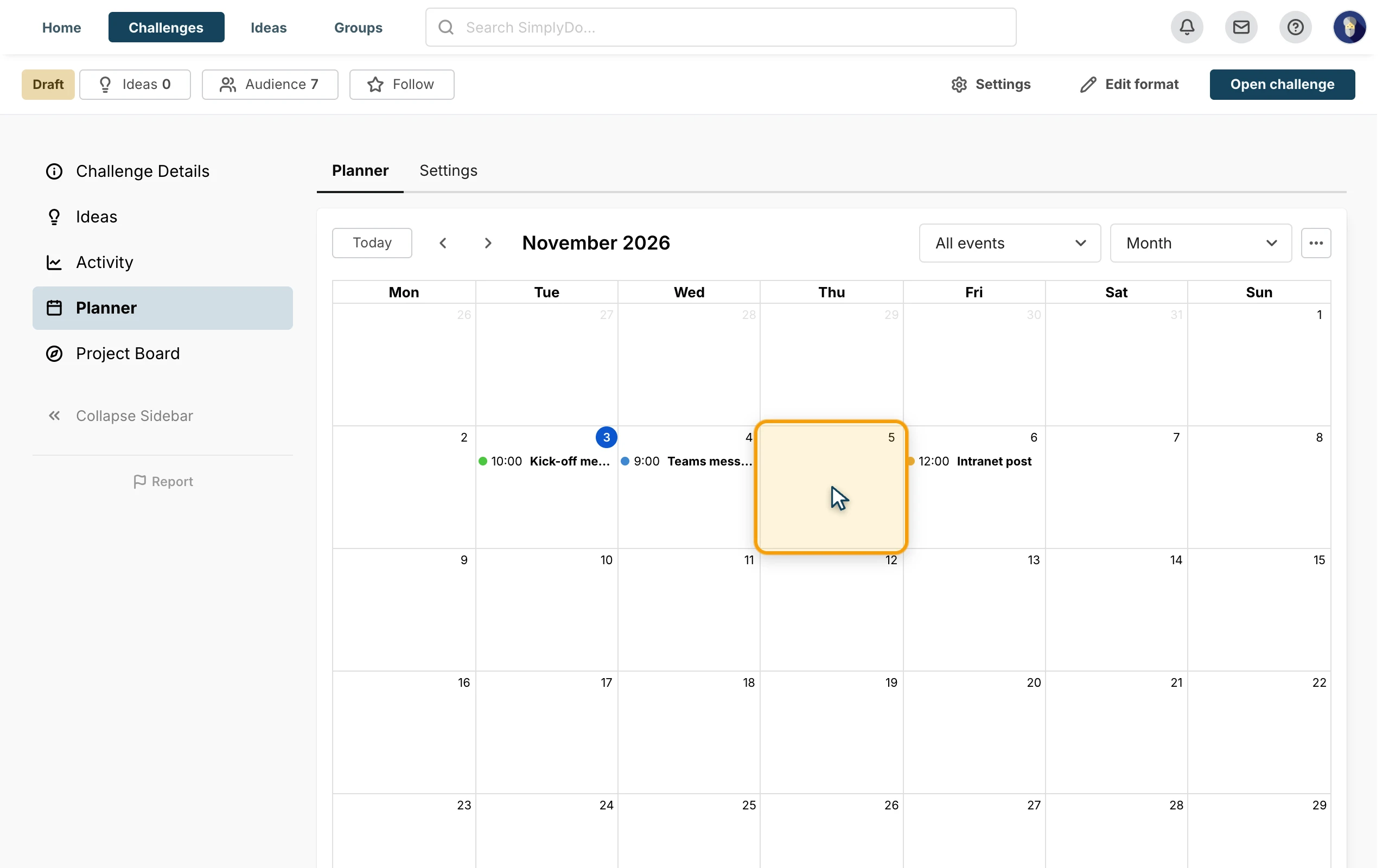Select Planner in the sidebar
This screenshot has height=868, width=1389.
click(x=163, y=308)
